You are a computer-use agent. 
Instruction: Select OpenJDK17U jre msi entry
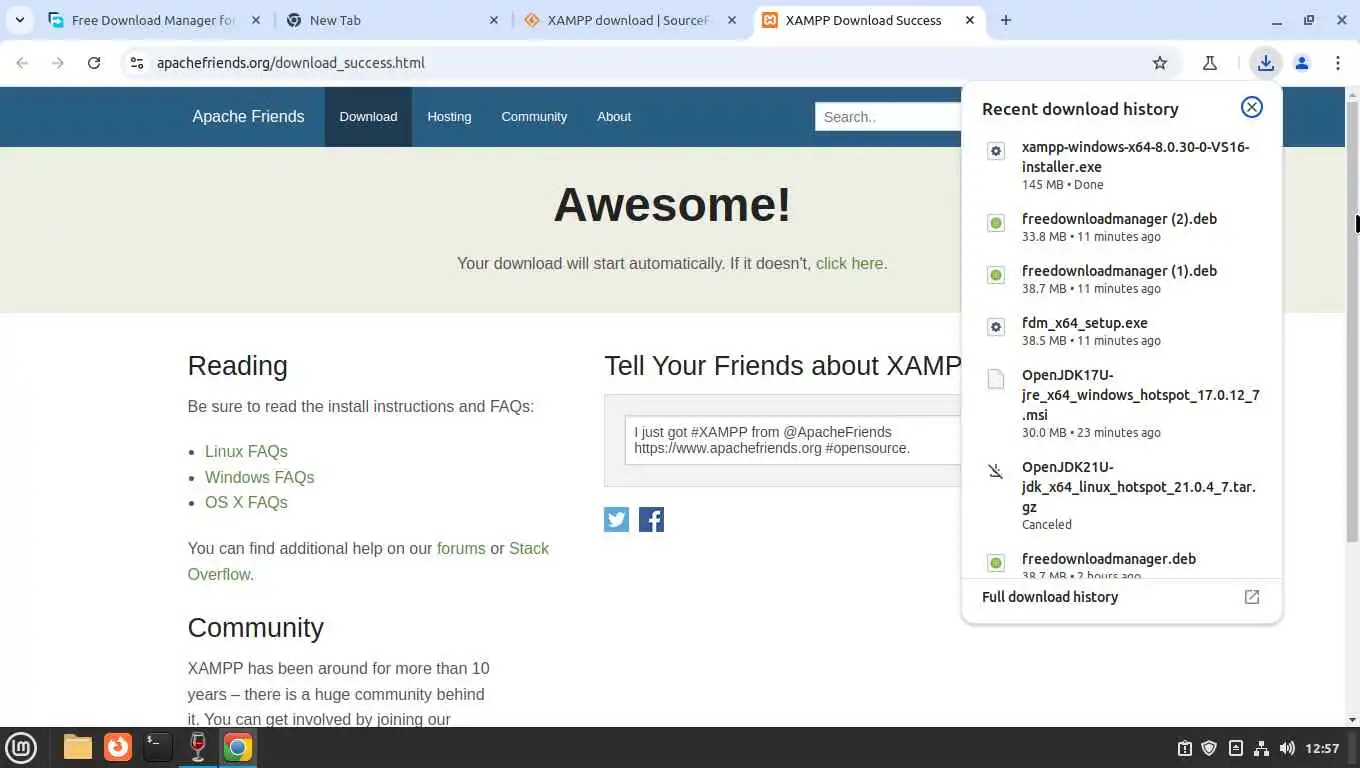tap(1122, 403)
